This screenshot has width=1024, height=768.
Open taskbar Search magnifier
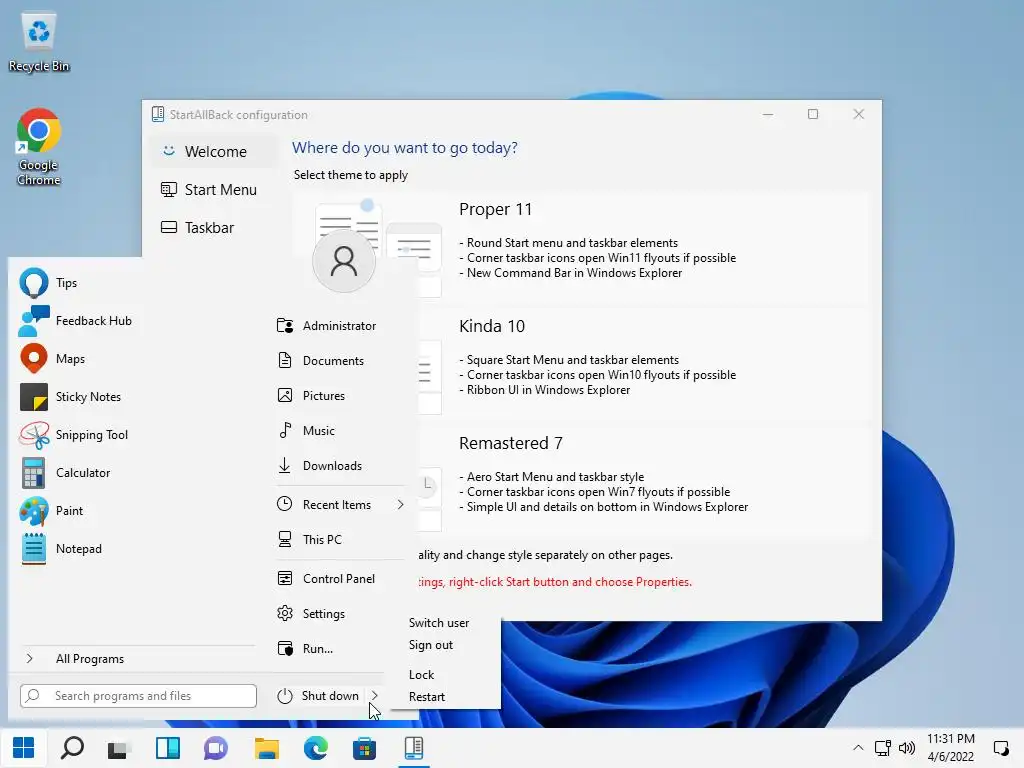coord(72,748)
